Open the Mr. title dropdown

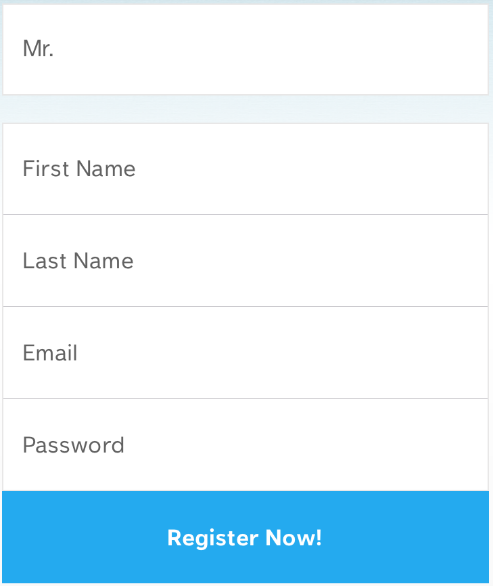(246, 49)
